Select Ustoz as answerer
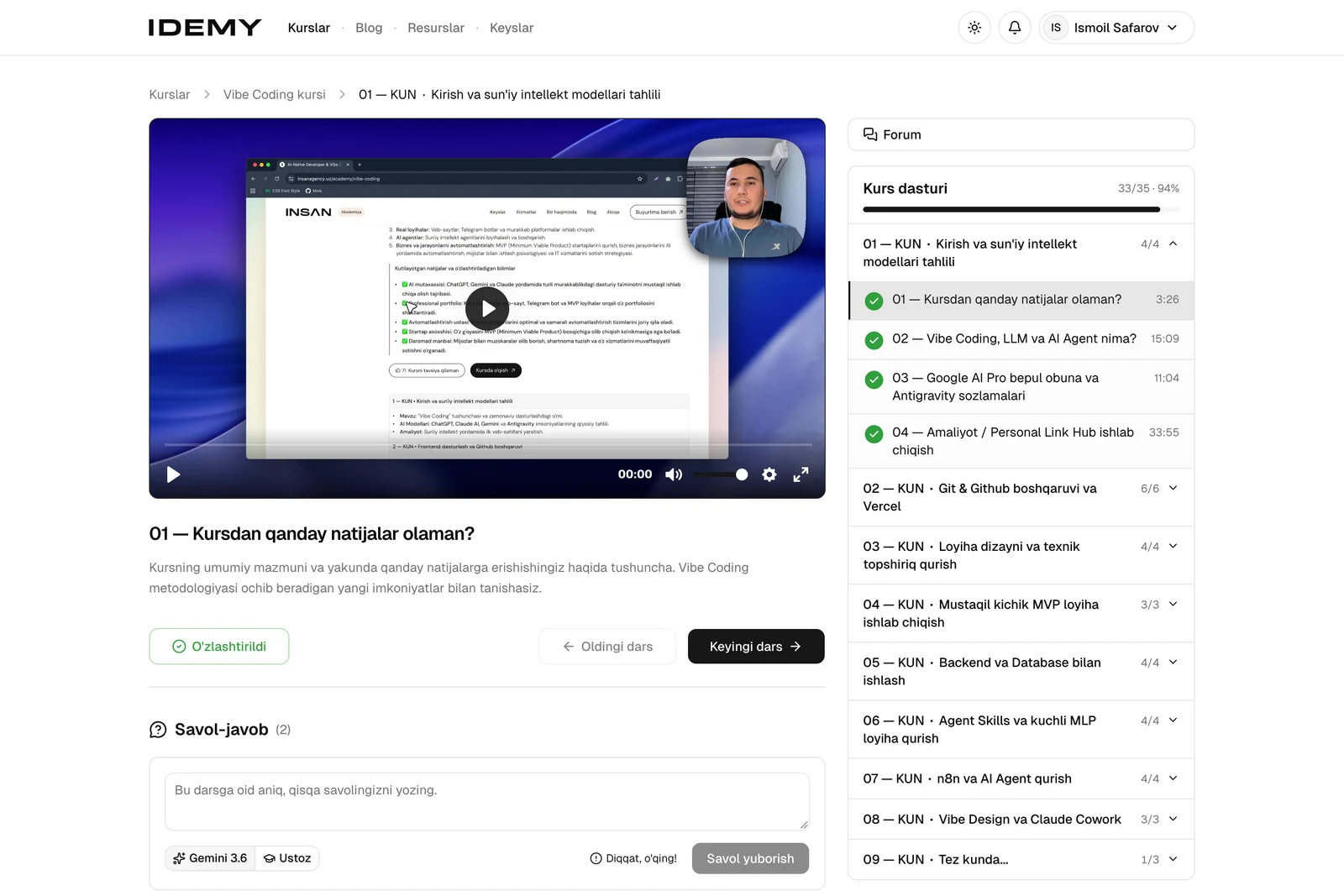The image size is (1344, 896). [287, 858]
